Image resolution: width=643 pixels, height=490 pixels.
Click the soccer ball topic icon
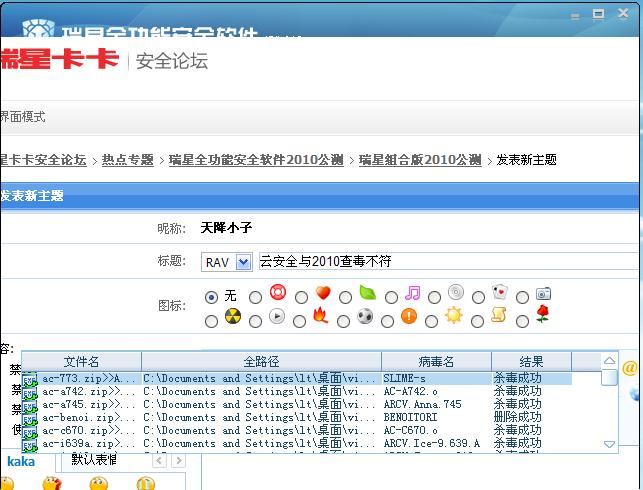[x=365, y=316]
